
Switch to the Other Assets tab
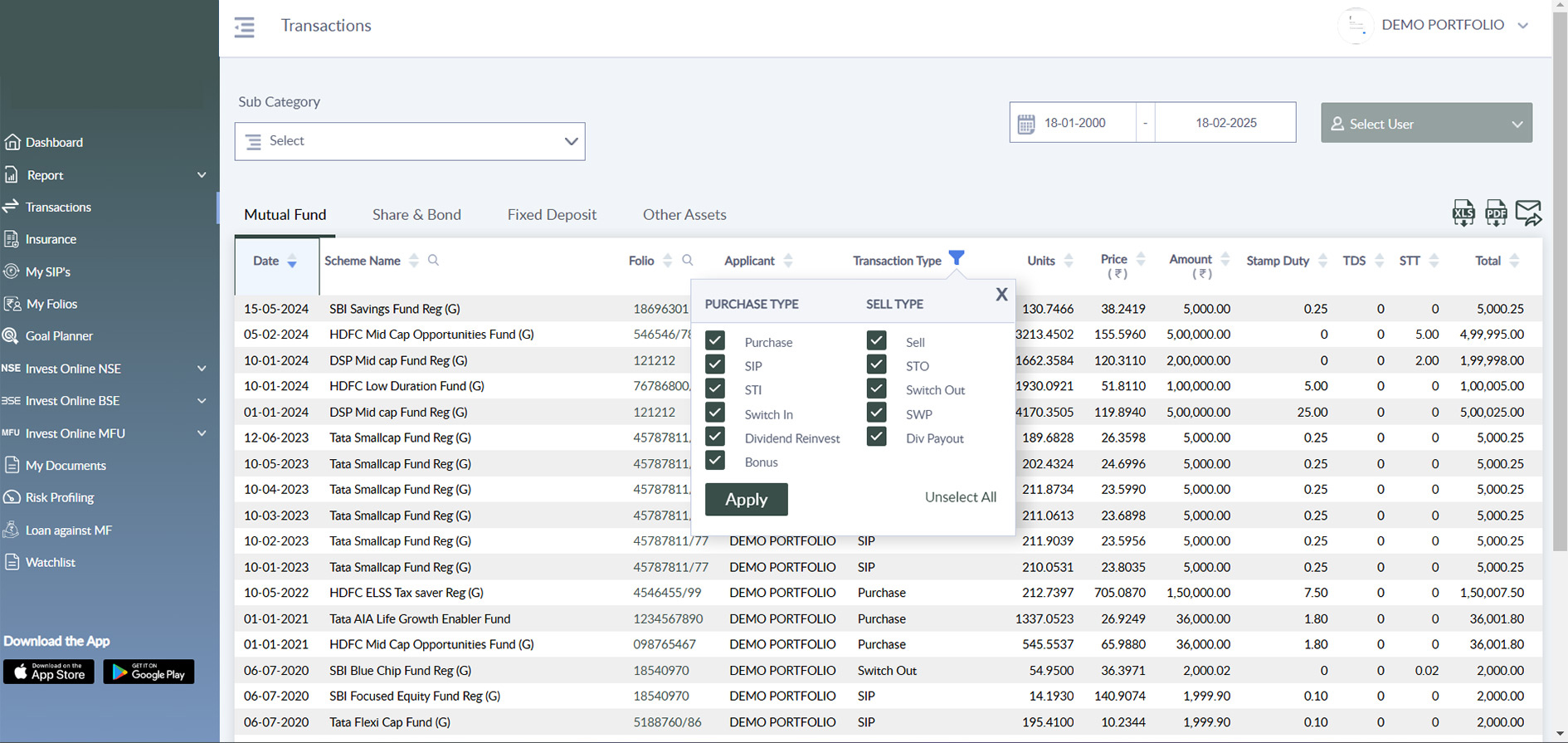coord(684,215)
